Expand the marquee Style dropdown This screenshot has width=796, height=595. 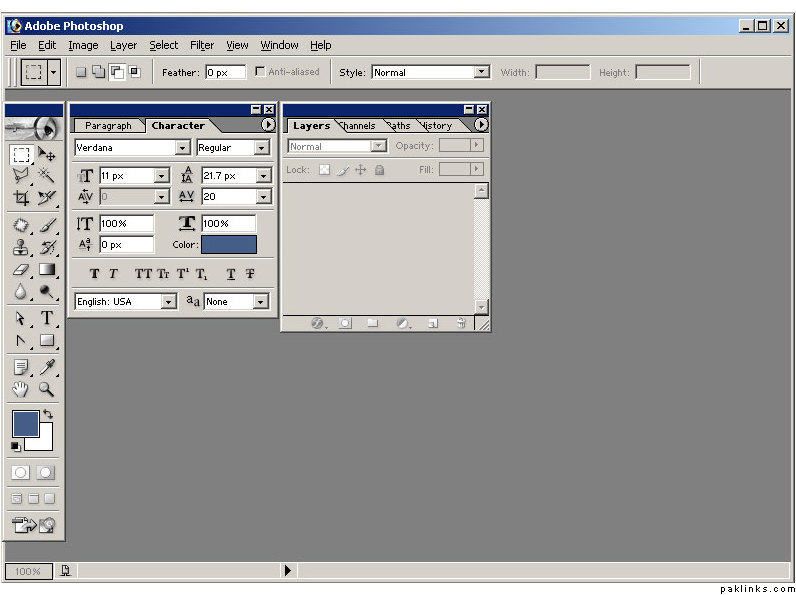[x=481, y=72]
